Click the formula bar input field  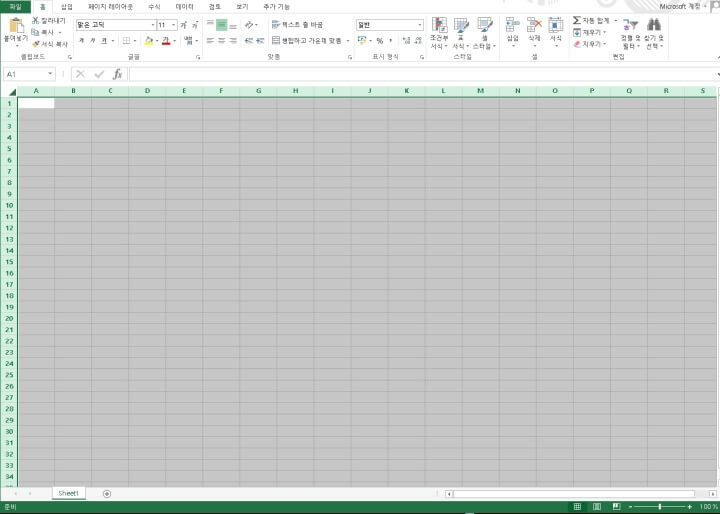[x=422, y=74]
